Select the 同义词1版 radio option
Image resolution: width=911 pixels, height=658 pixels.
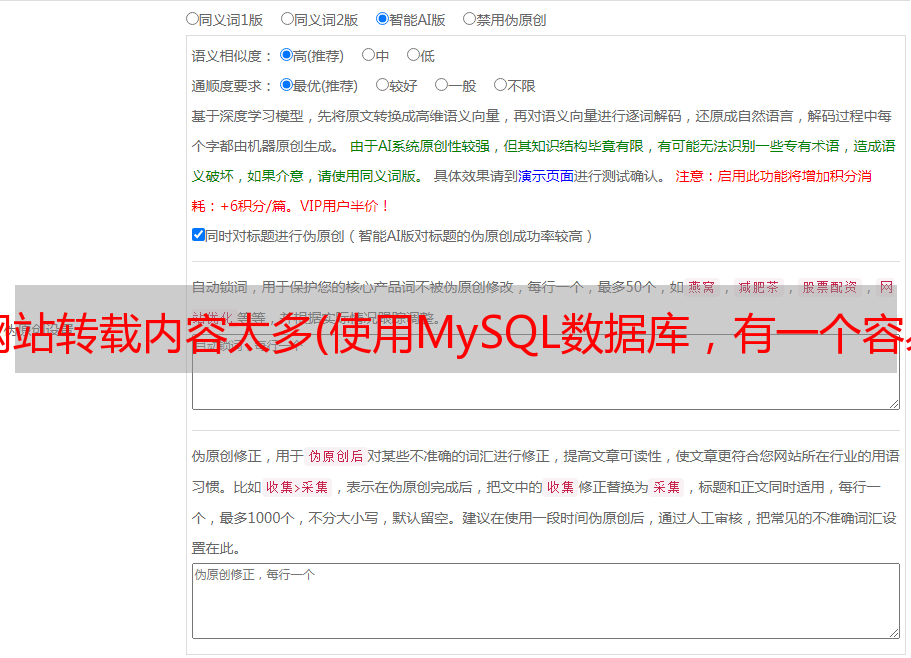pos(192,19)
